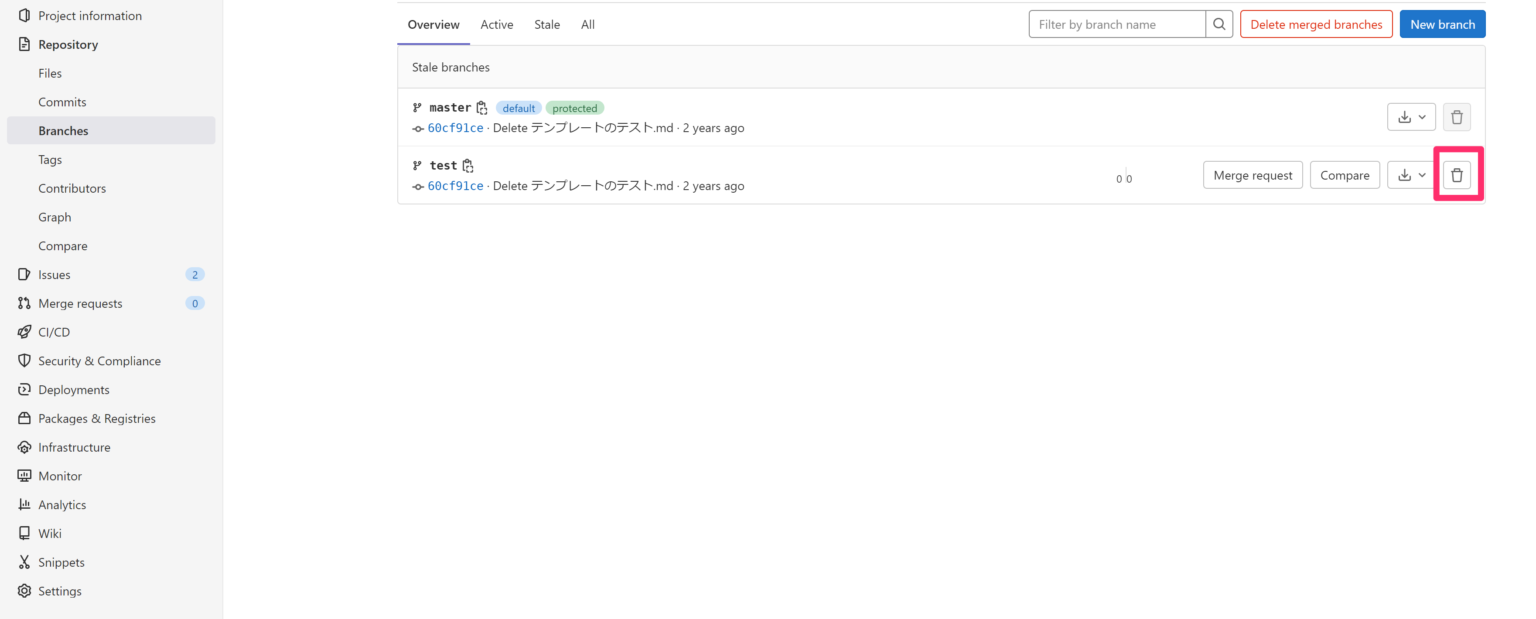
Task: Click Delete merged branches
Action: [x=1316, y=23]
